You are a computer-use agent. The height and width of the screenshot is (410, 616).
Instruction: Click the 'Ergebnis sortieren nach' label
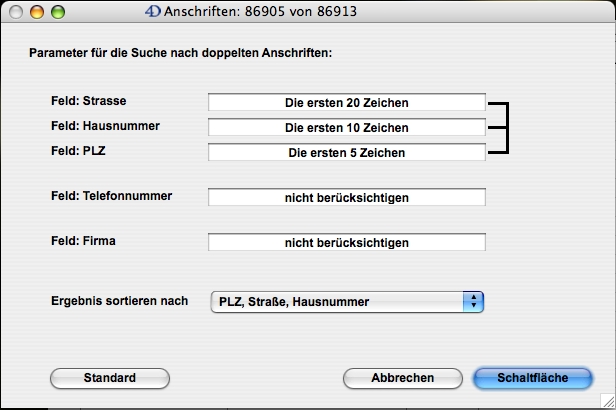[x=119, y=300]
